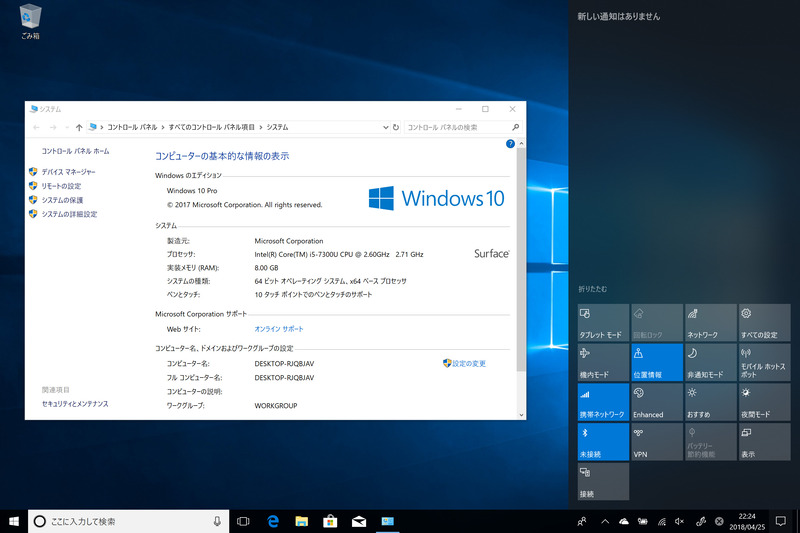
Task: Open セキュリティとメンテナンス link
Action: tap(75, 404)
